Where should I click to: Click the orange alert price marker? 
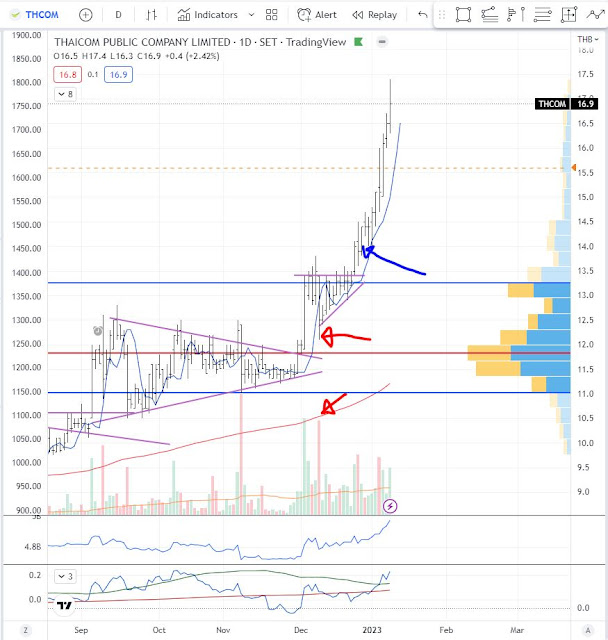[574, 168]
